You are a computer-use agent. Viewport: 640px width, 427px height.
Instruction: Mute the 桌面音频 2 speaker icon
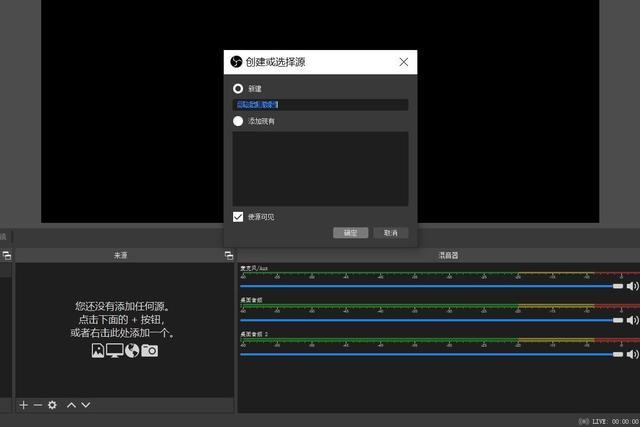pyautogui.click(x=632, y=354)
